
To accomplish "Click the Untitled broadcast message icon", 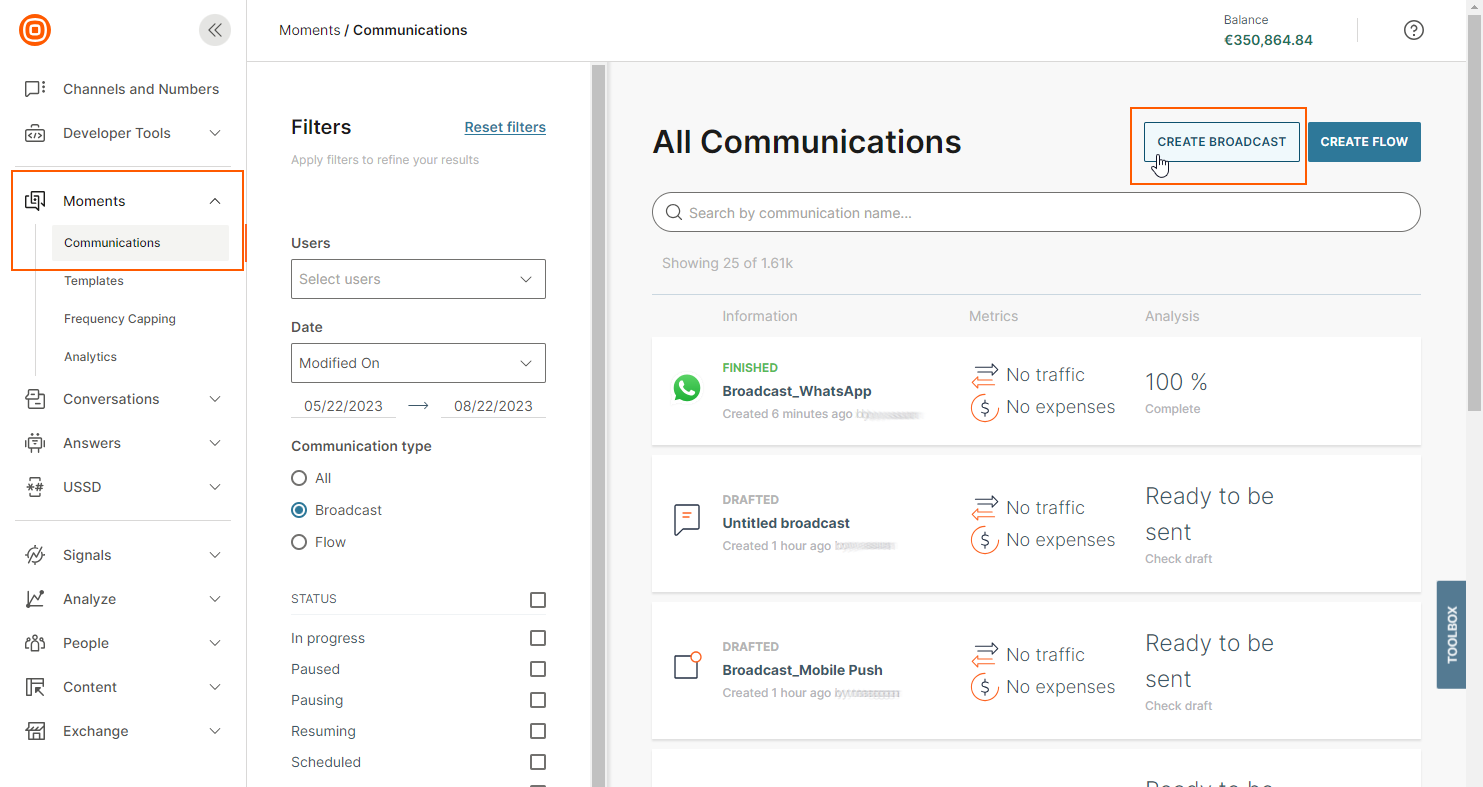I will [687, 520].
